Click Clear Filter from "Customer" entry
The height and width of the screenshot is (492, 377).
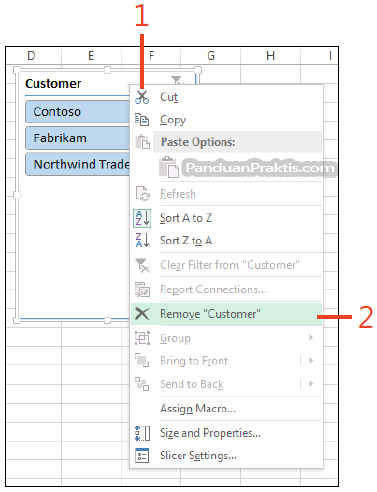226,265
